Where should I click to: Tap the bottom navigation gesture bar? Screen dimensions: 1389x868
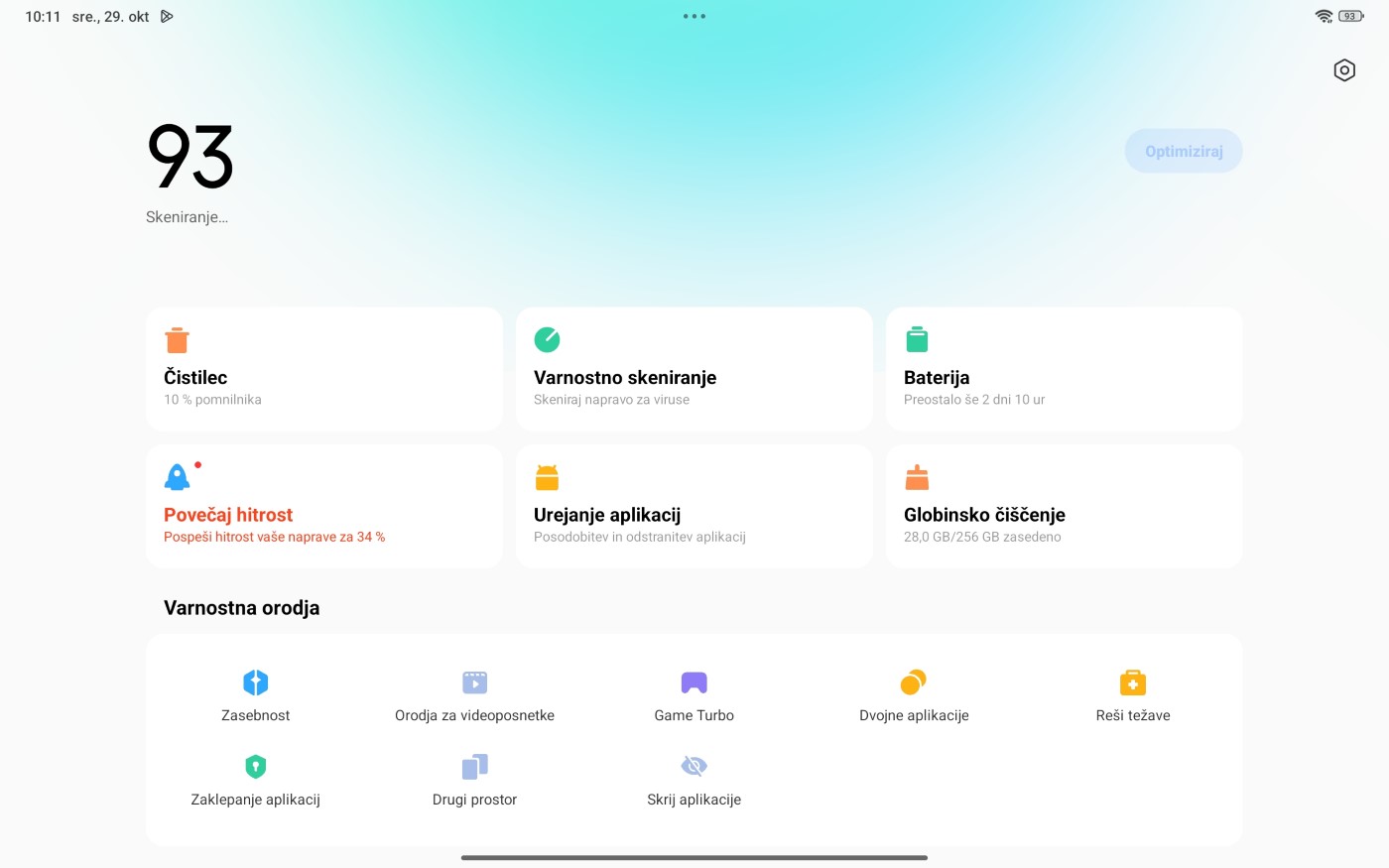(694, 857)
